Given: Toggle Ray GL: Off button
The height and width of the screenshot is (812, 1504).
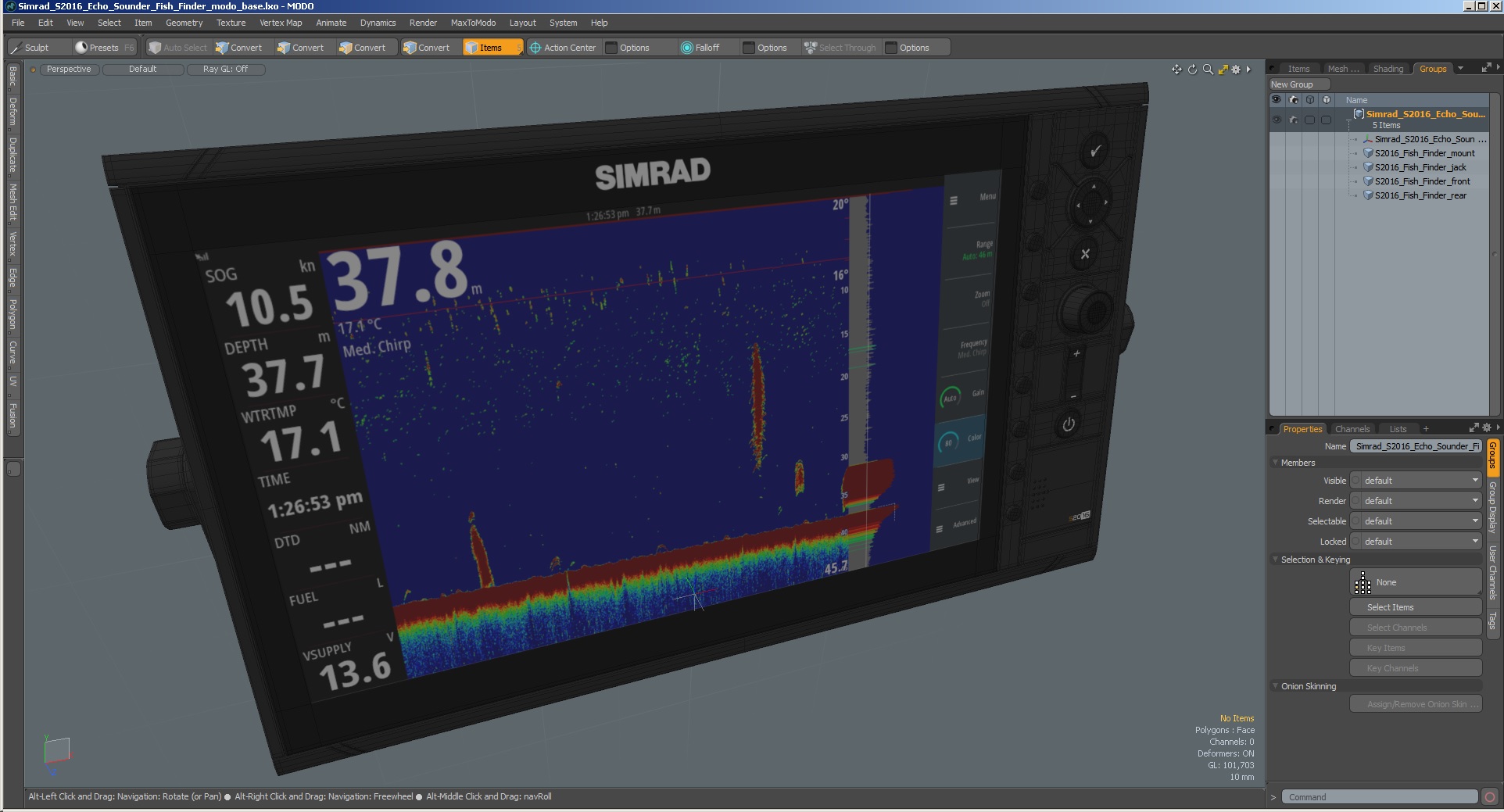Looking at the screenshot, I should pos(226,70).
